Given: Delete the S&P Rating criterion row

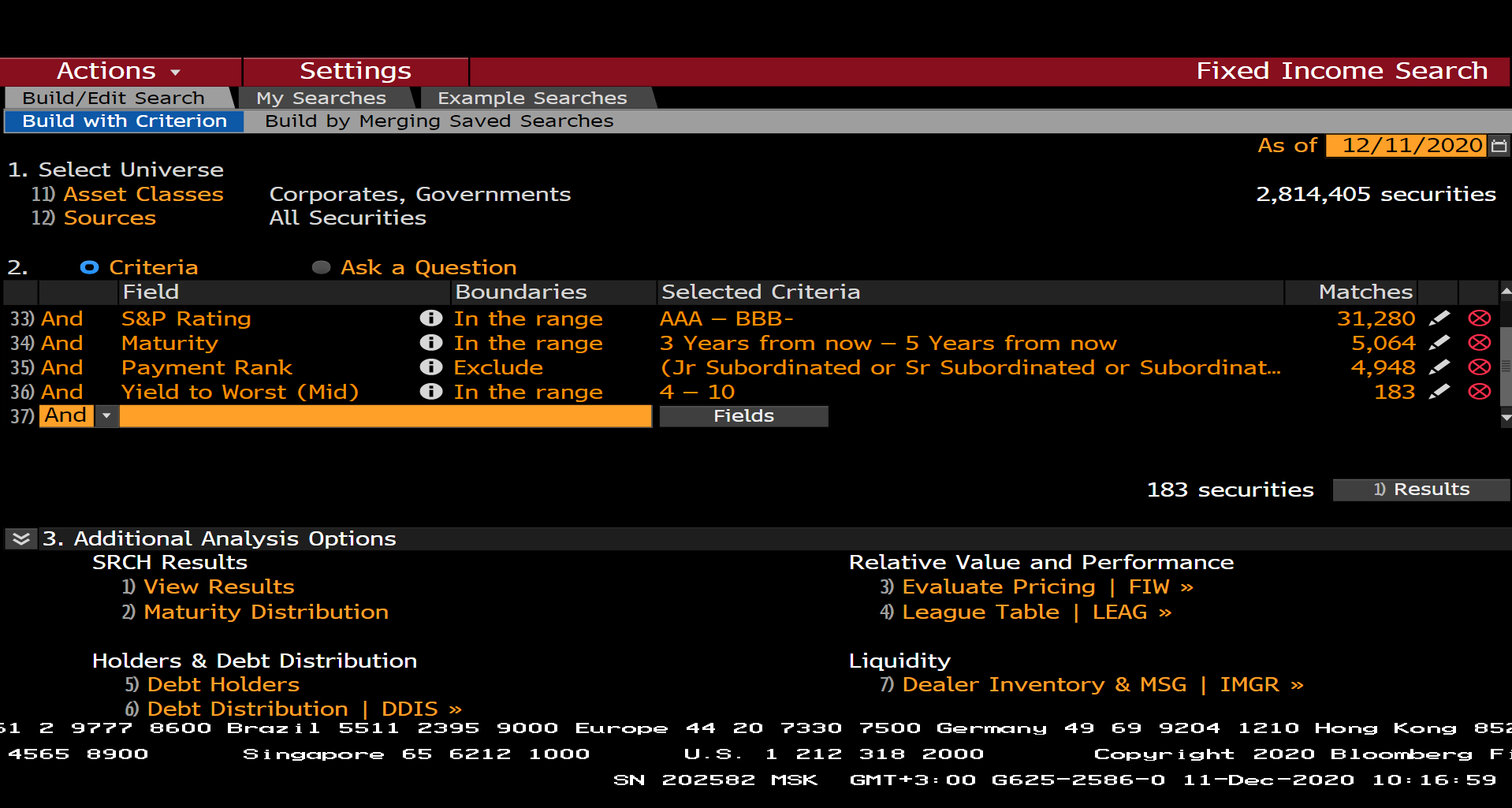Looking at the screenshot, I should (1480, 318).
